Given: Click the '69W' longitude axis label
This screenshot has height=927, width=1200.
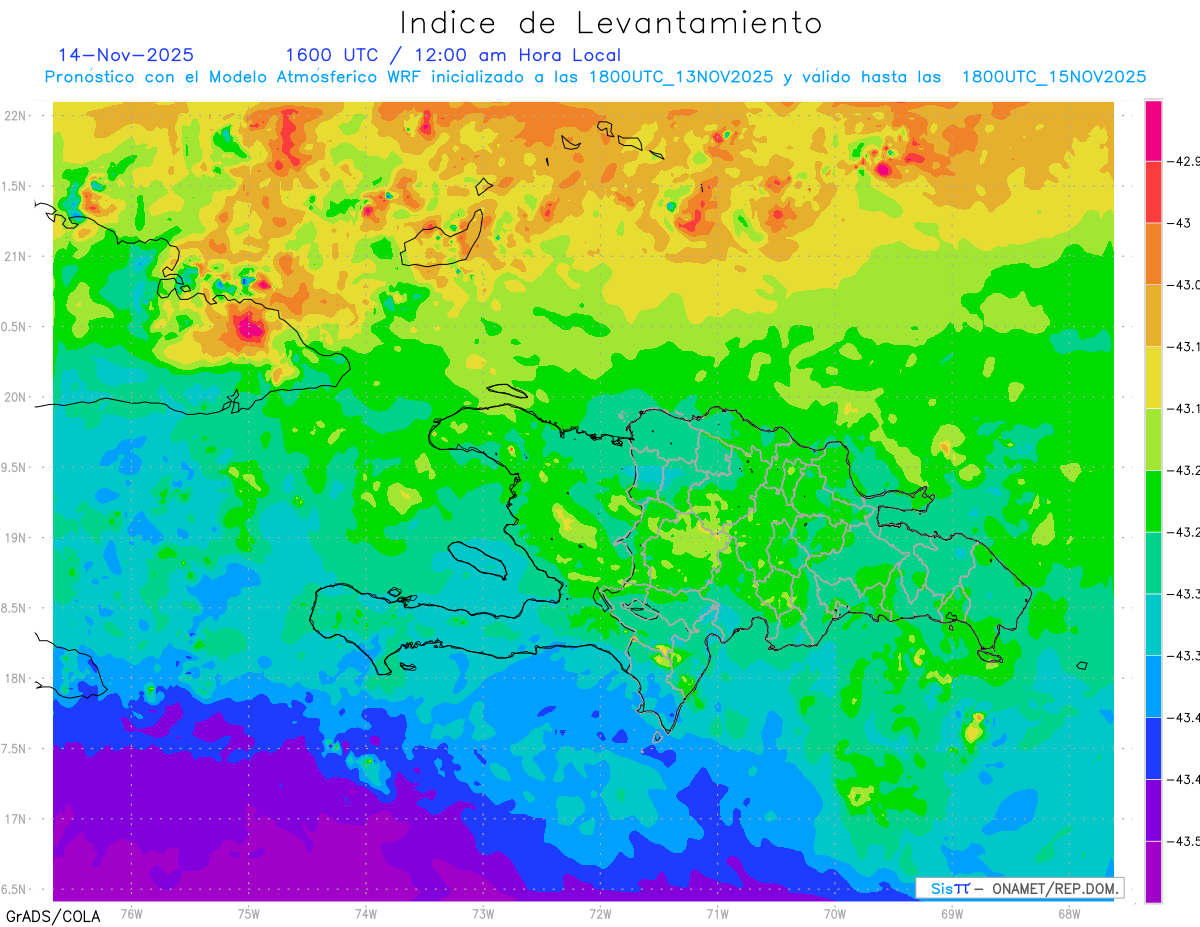Looking at the screenshot, I should click(x=952, y=913).
